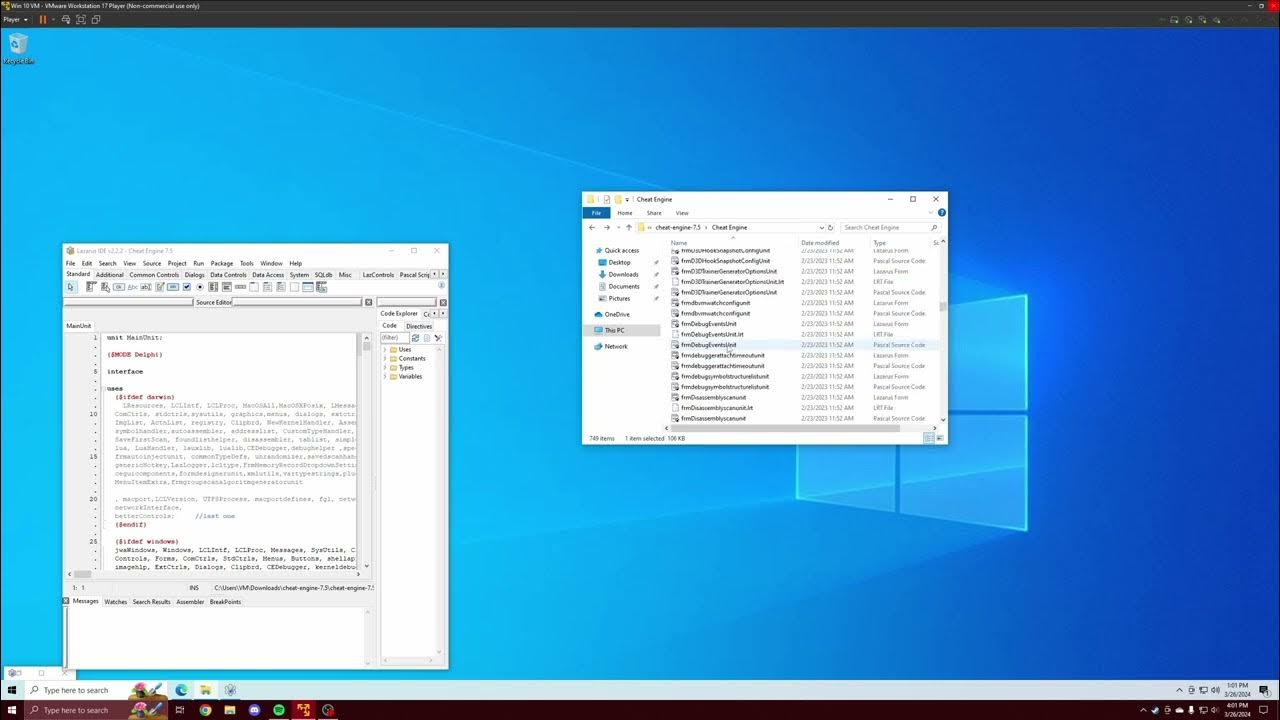Pick the TToggleBox component icon
Image resolution: width=1280 pixels, height=720 pixels.
coord(173,287)
